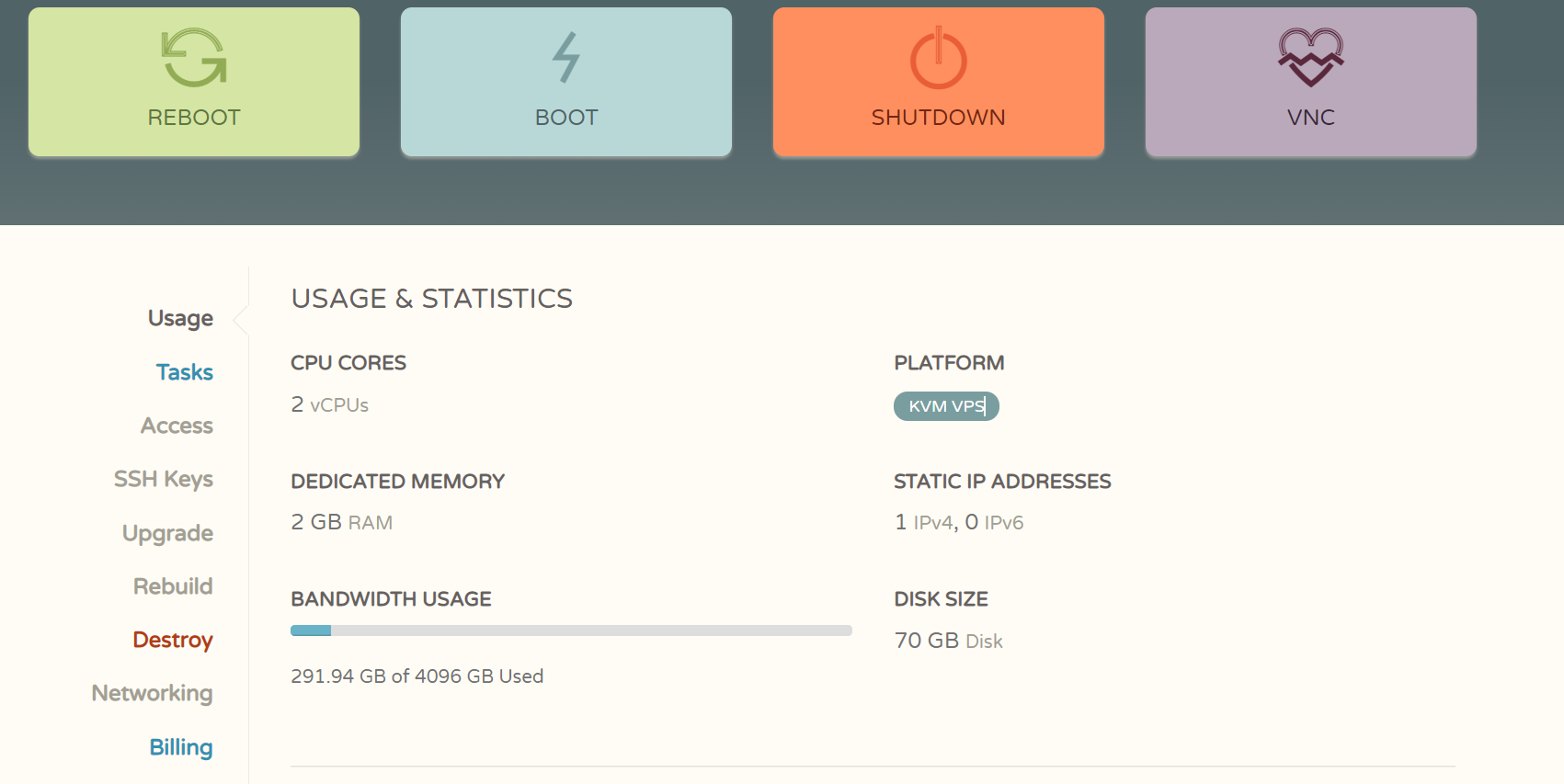The image size is (1564, 784).
Task: Open the Billing link
Action: pos(181,747)
